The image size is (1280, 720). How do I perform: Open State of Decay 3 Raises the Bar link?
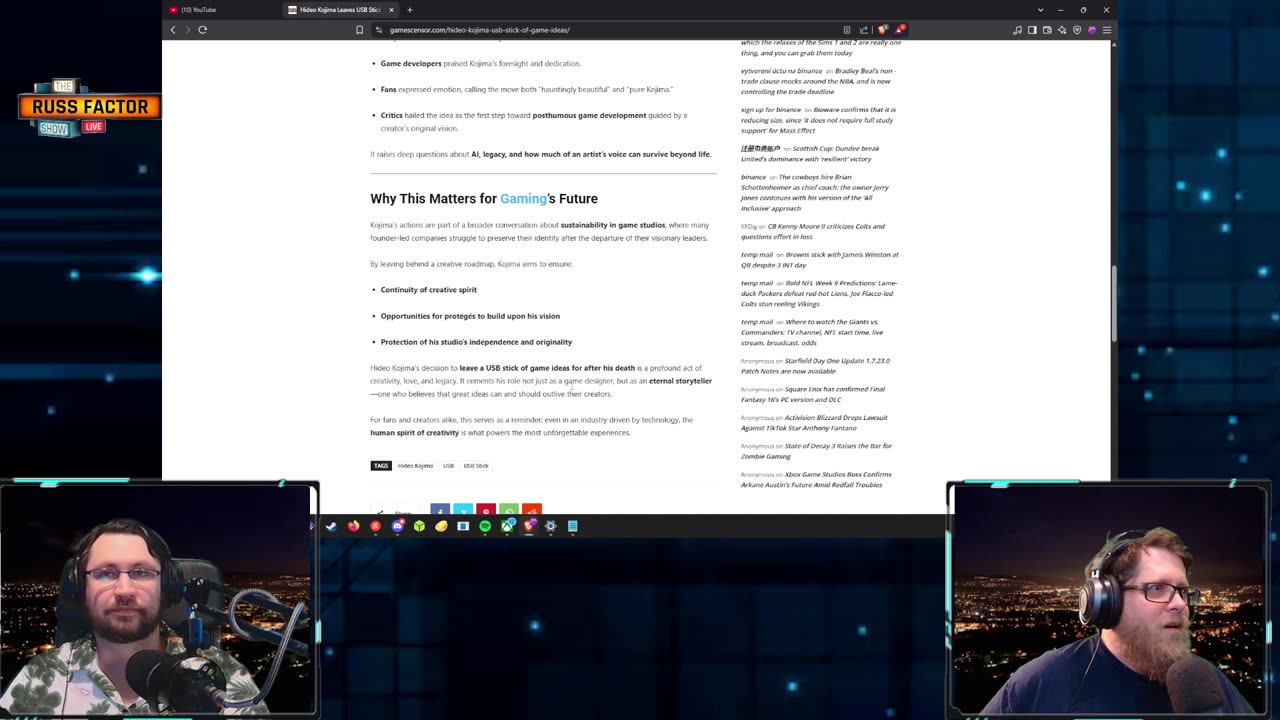point(817,451)
